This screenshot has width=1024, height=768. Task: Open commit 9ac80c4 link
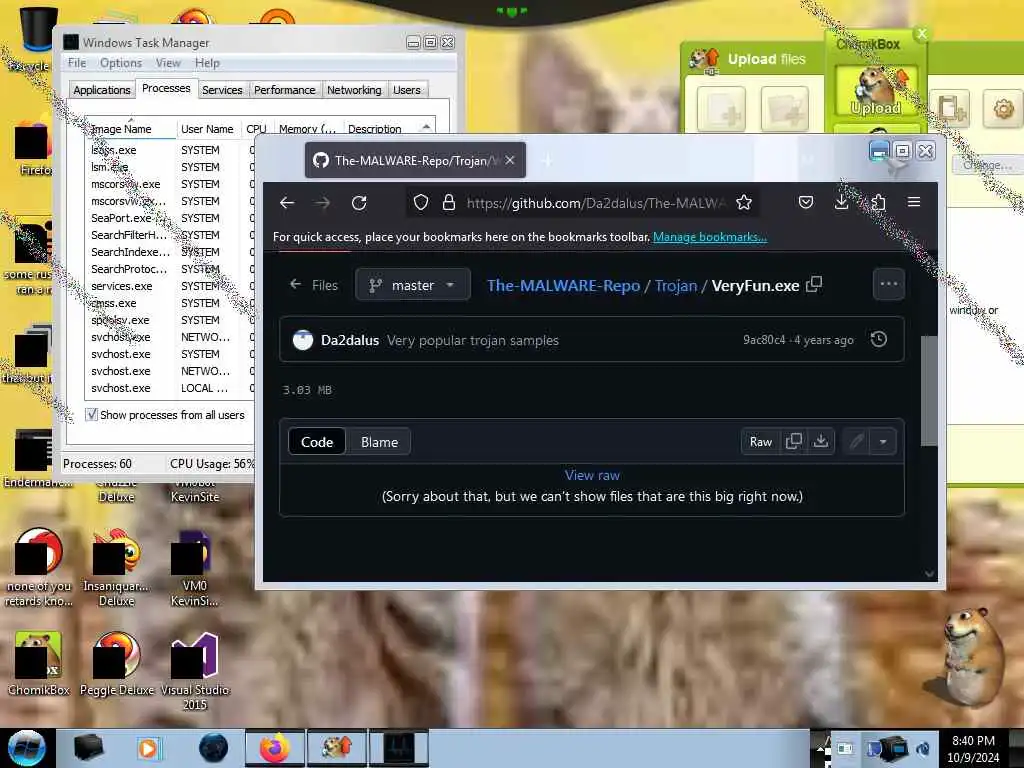(x=763, y=340)
